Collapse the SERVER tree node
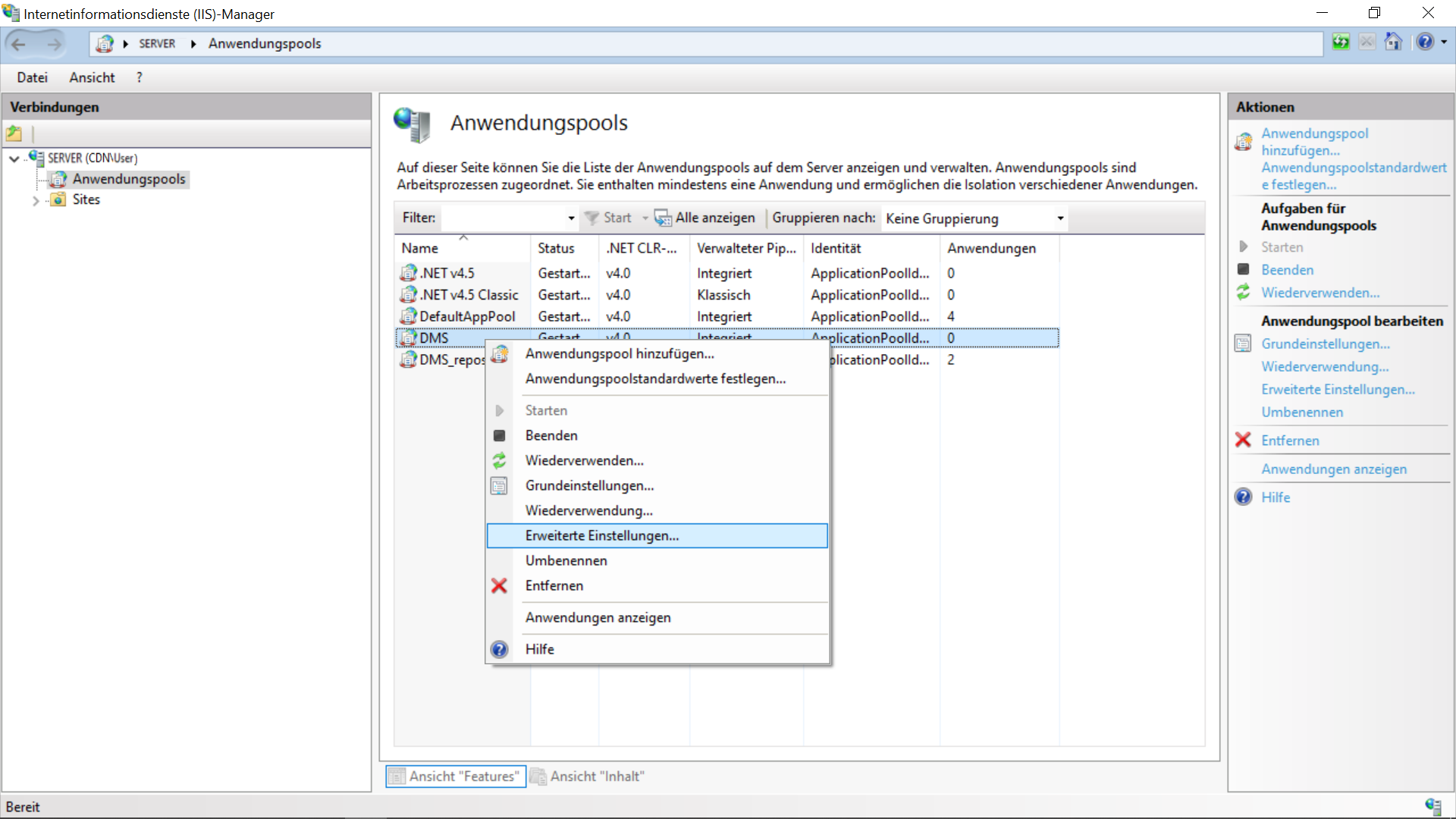This screenshot has height=819, width=1456. (14, 158)
